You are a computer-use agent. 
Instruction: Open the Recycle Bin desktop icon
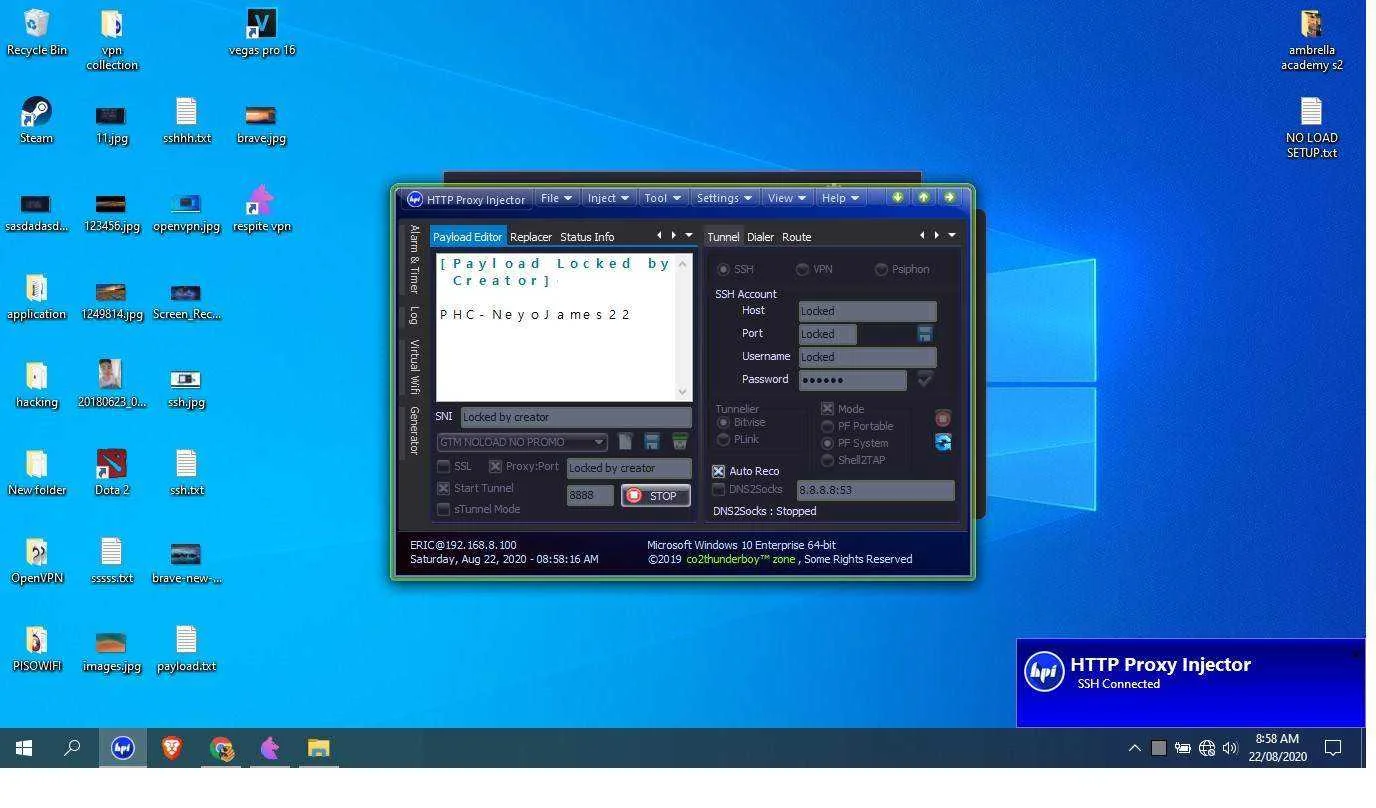tap(36, 33)
